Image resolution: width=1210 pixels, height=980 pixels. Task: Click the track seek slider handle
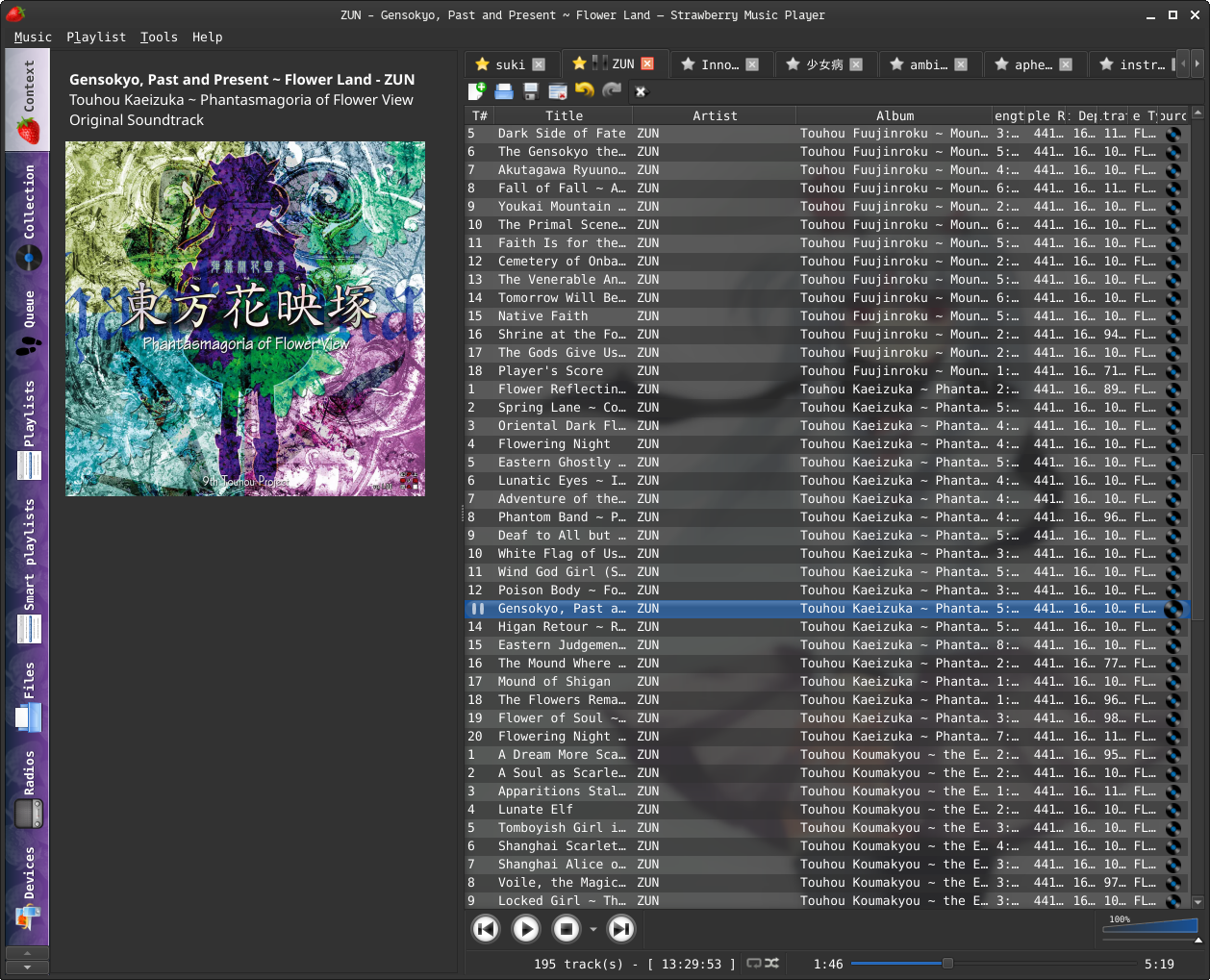pyautogui.click(x=947, y=963)
